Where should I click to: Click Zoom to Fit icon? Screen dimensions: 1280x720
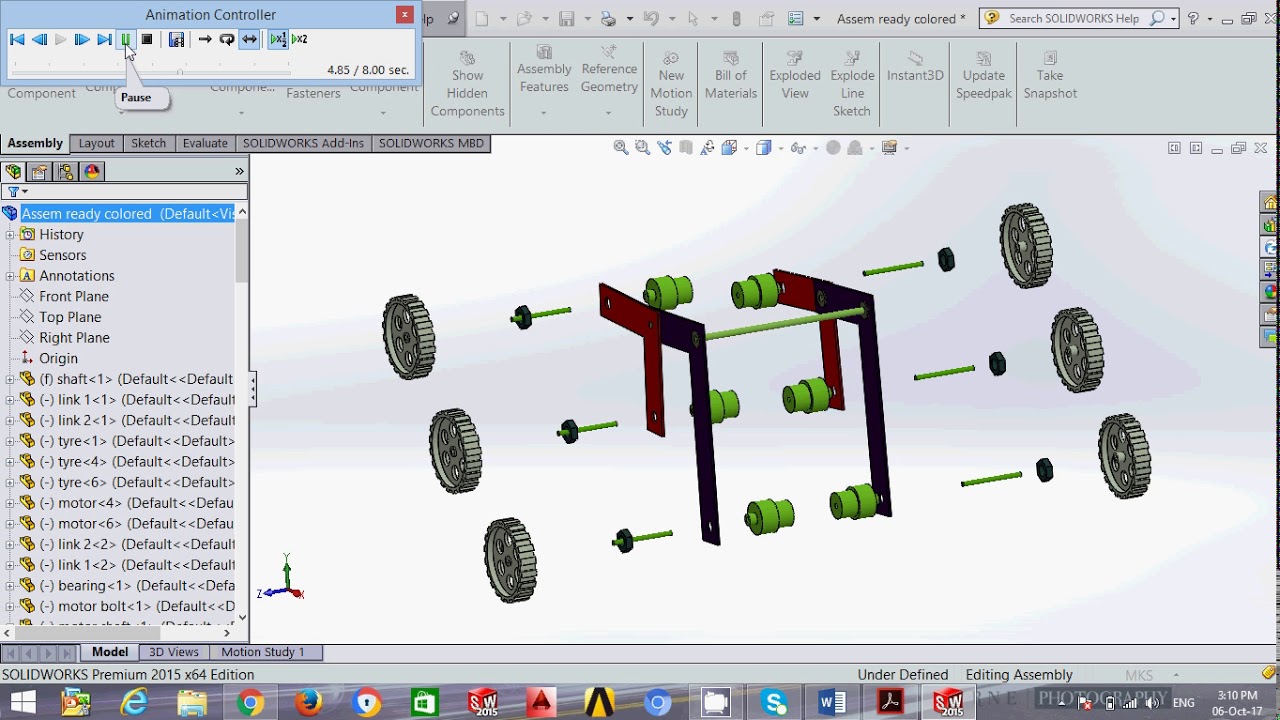(x=621, y=148)
